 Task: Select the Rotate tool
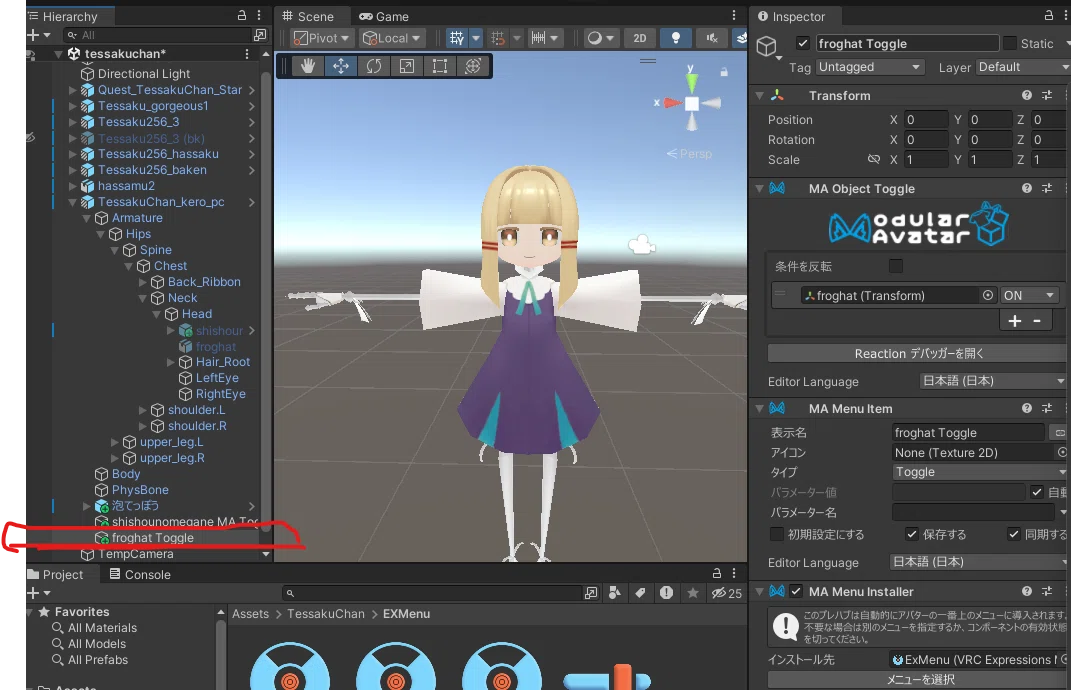tap(374, 66)
